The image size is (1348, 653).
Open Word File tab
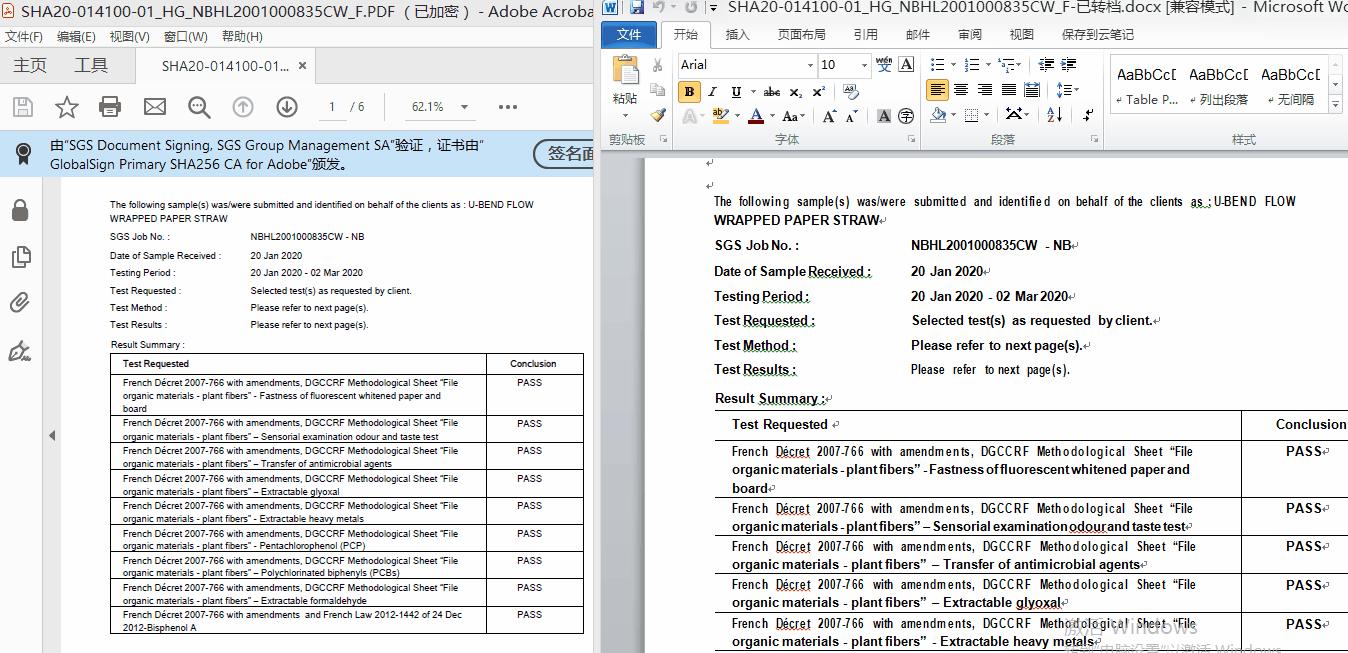(x=629, y=34)
